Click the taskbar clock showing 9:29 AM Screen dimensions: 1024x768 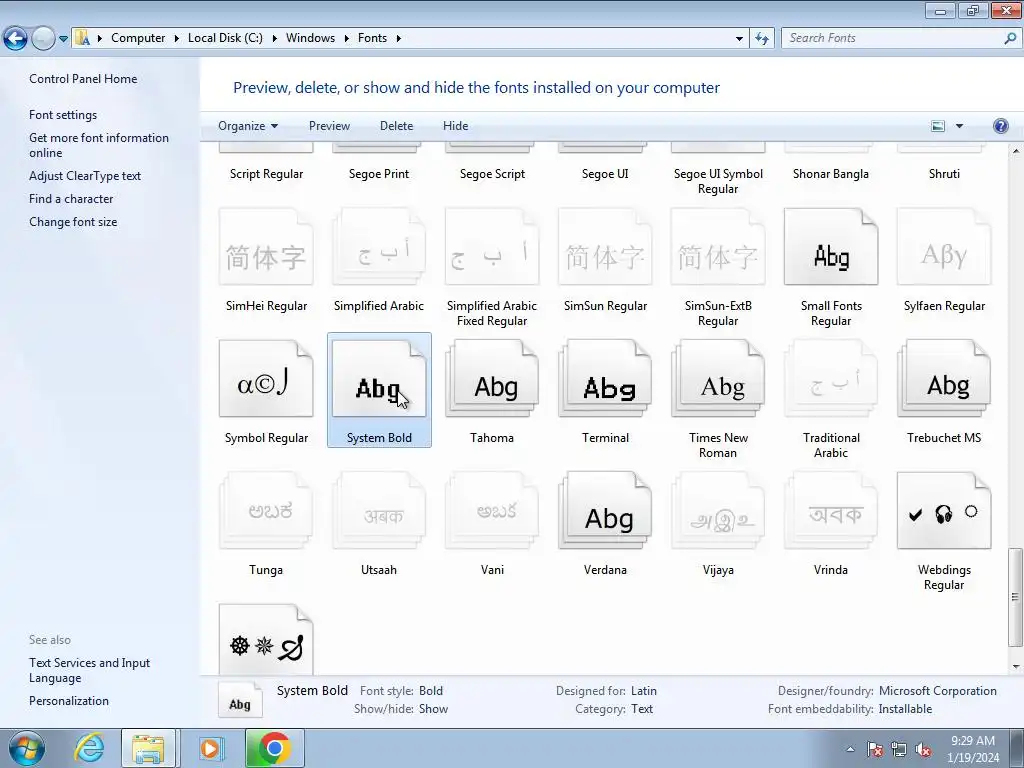[x=972, y=749]
